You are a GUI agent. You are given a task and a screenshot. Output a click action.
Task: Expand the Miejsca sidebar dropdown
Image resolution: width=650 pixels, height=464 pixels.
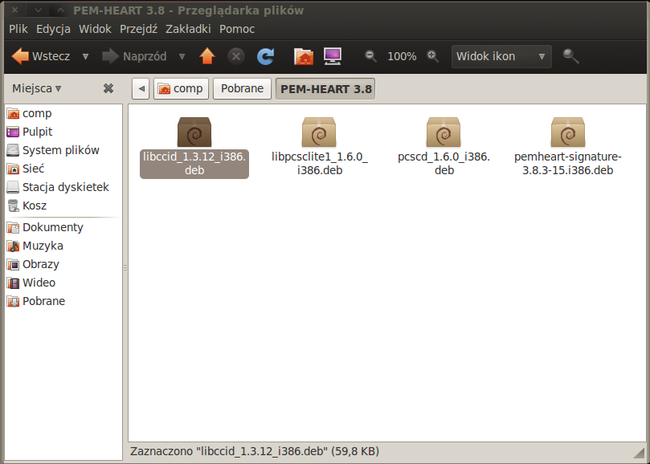coord(36,88)
